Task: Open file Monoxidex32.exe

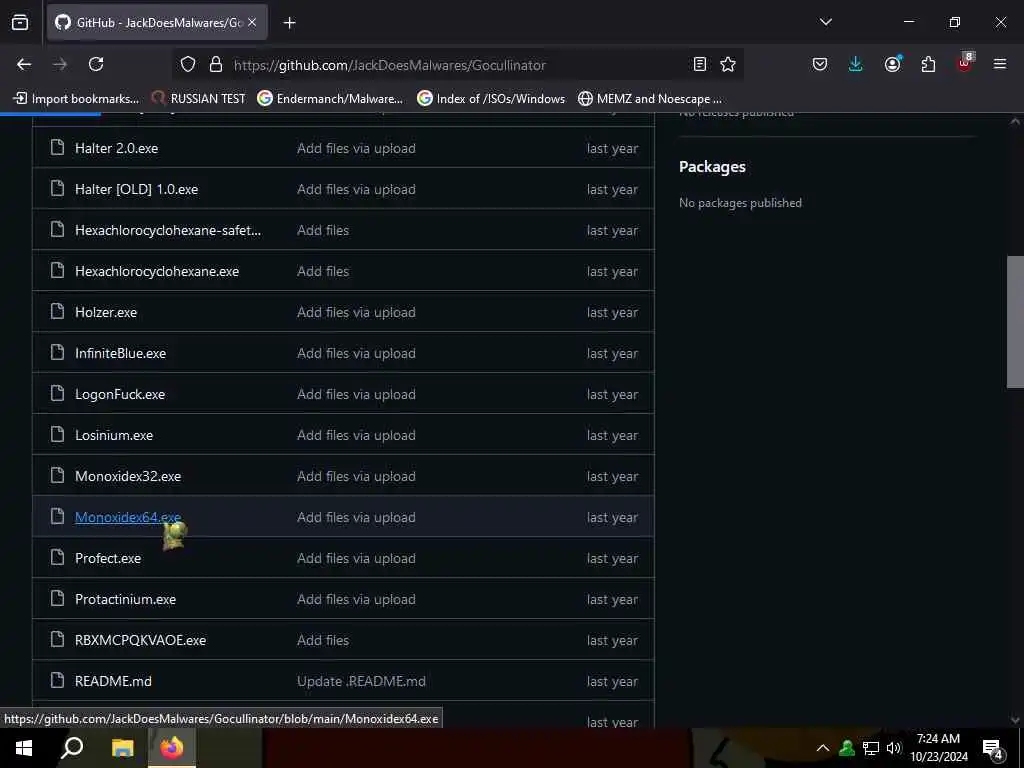Action: (128, 476)
